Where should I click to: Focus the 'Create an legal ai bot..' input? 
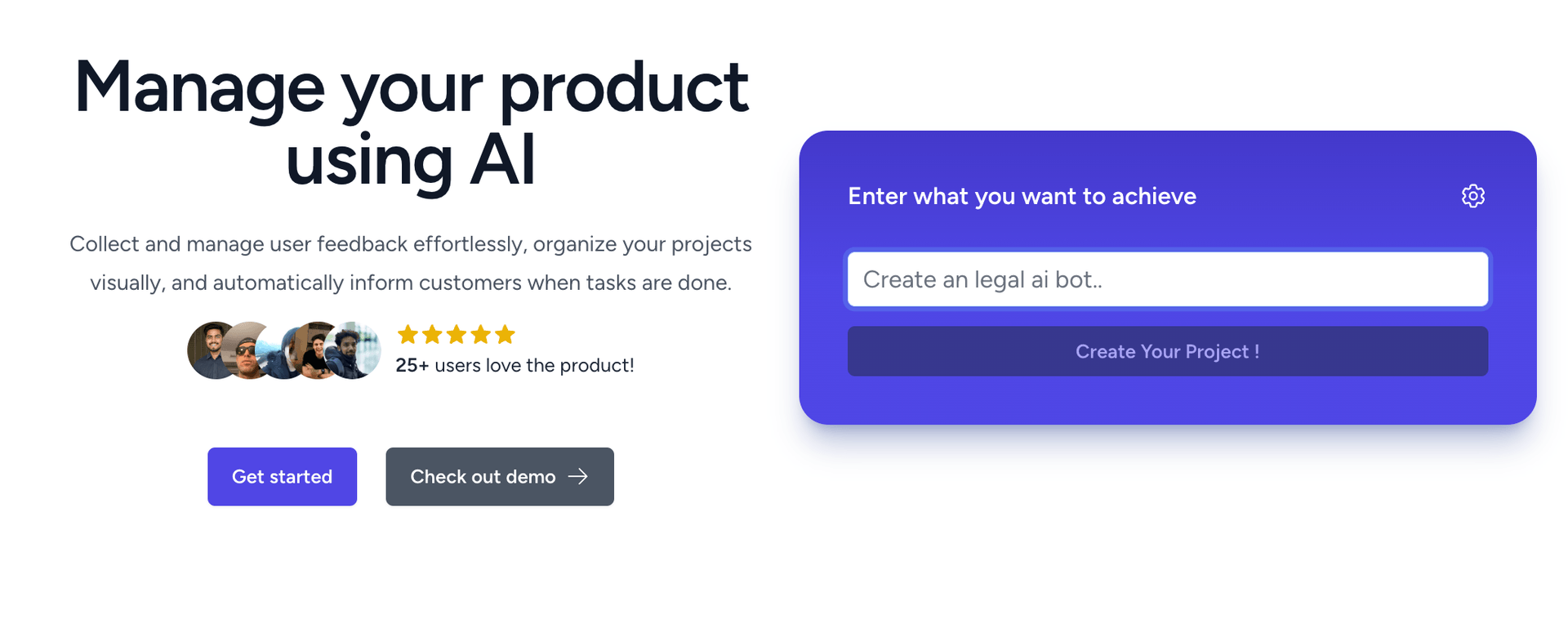click(x=1167, y=279)
